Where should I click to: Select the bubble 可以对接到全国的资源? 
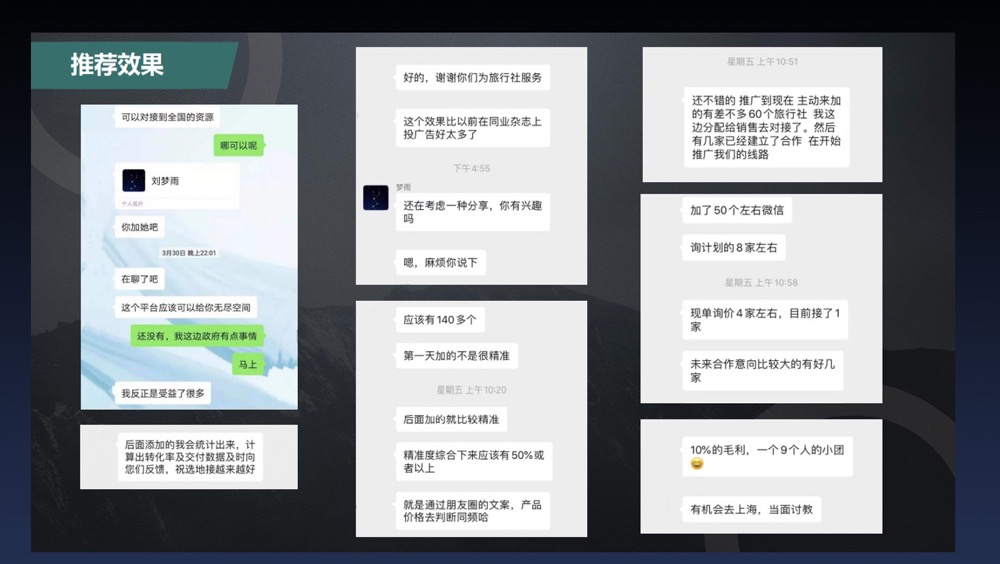[167, 117]
